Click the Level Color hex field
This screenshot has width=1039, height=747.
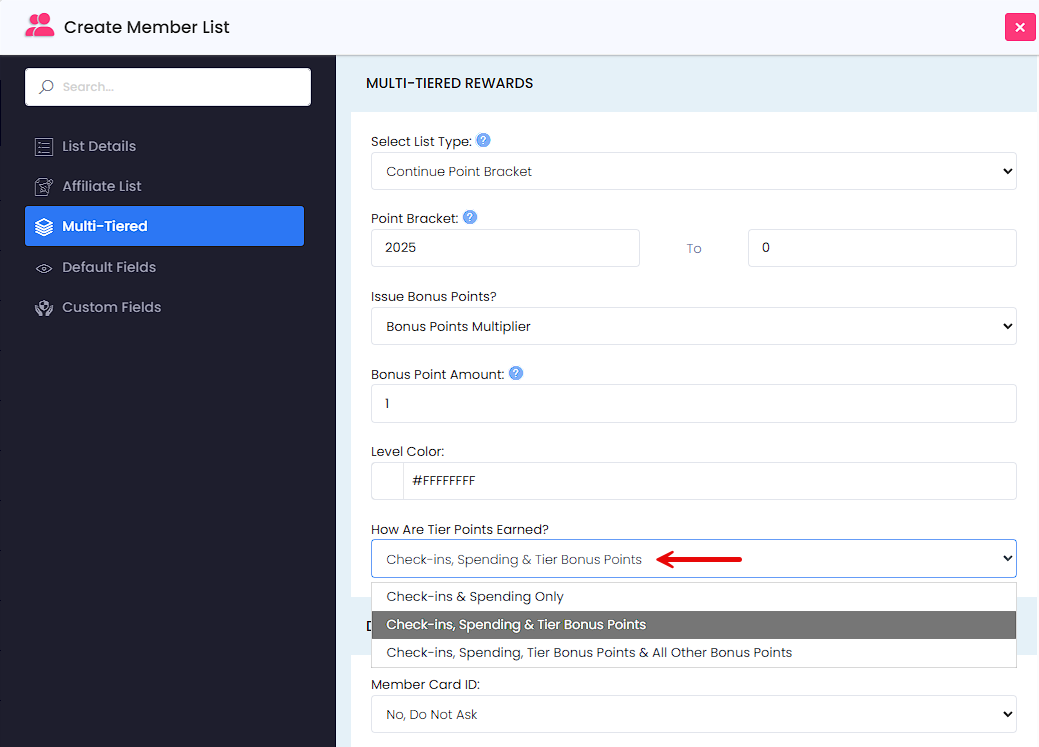[x=709, y=481]
